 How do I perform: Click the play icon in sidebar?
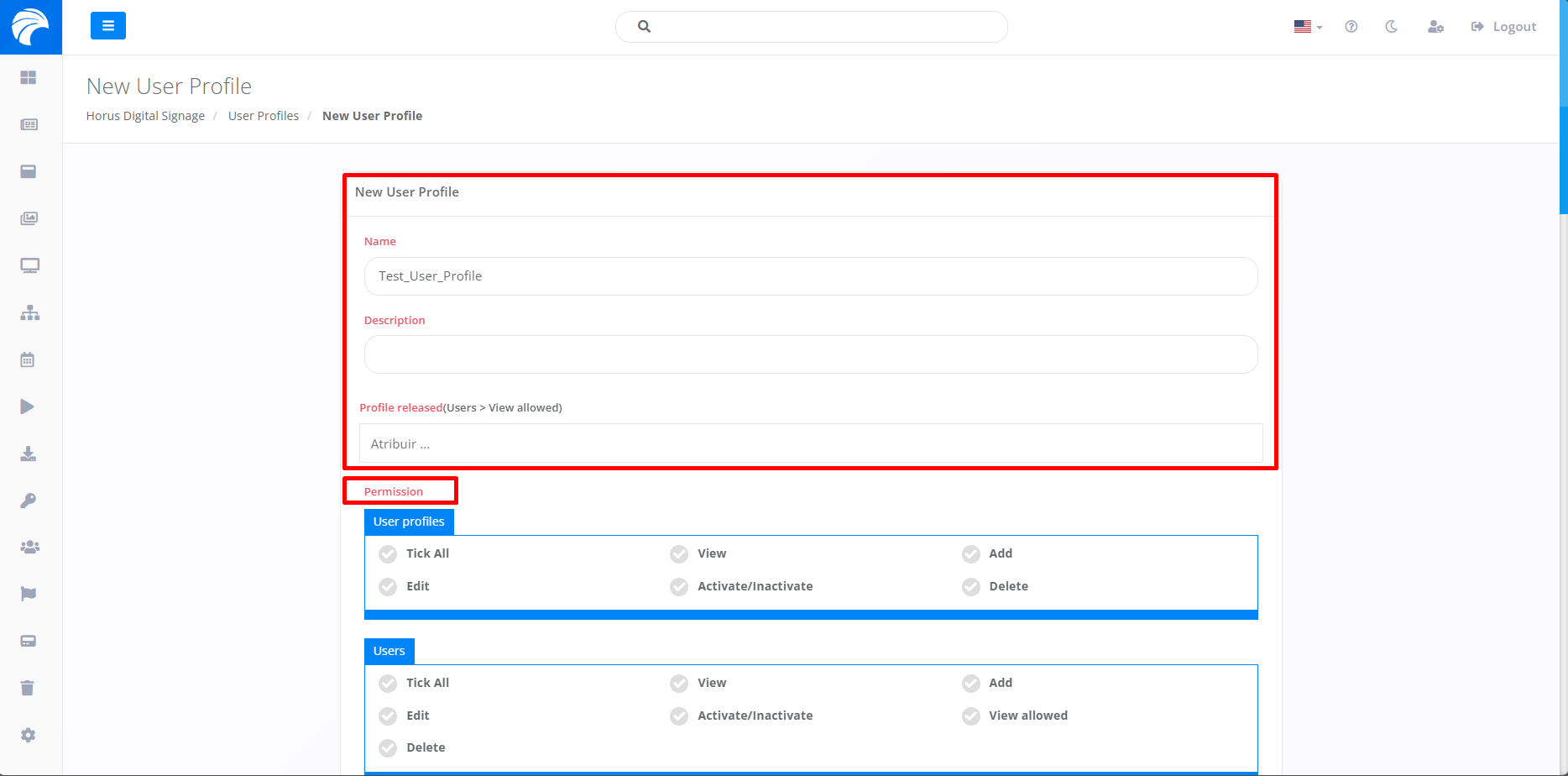tap(28, 407)
